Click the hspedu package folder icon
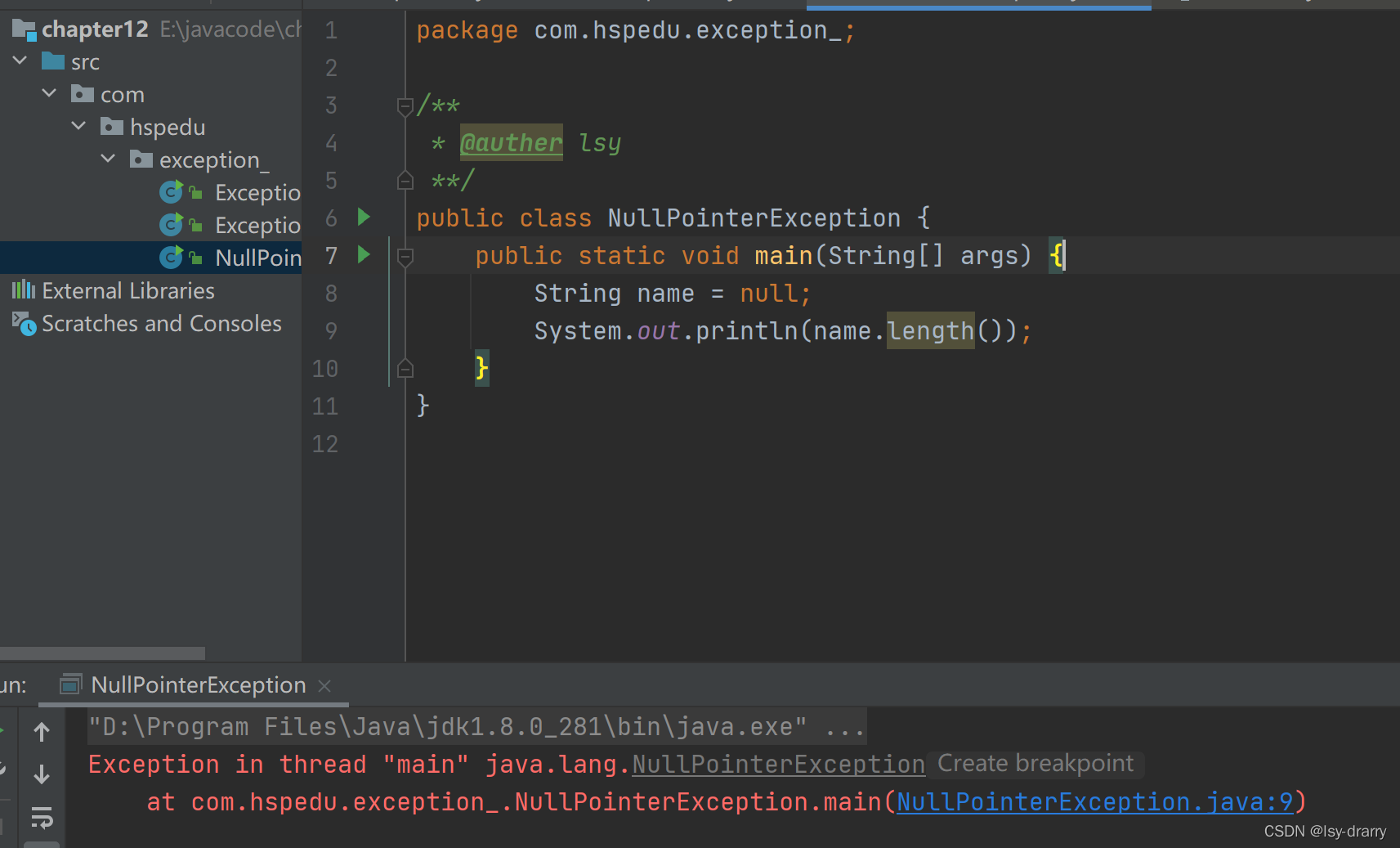Viewport: 1400px width, 848px height. (x=112, y=126)
